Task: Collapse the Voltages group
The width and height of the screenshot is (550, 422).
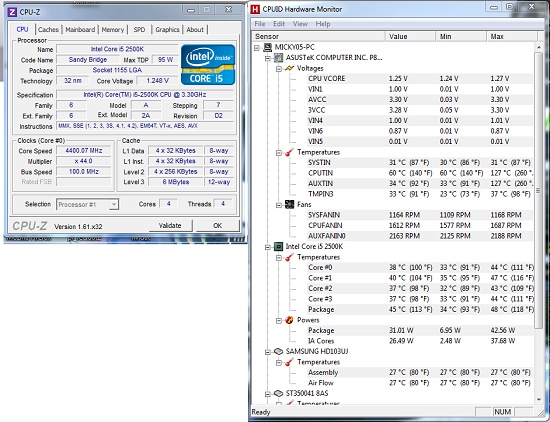Action: [279, 68]
